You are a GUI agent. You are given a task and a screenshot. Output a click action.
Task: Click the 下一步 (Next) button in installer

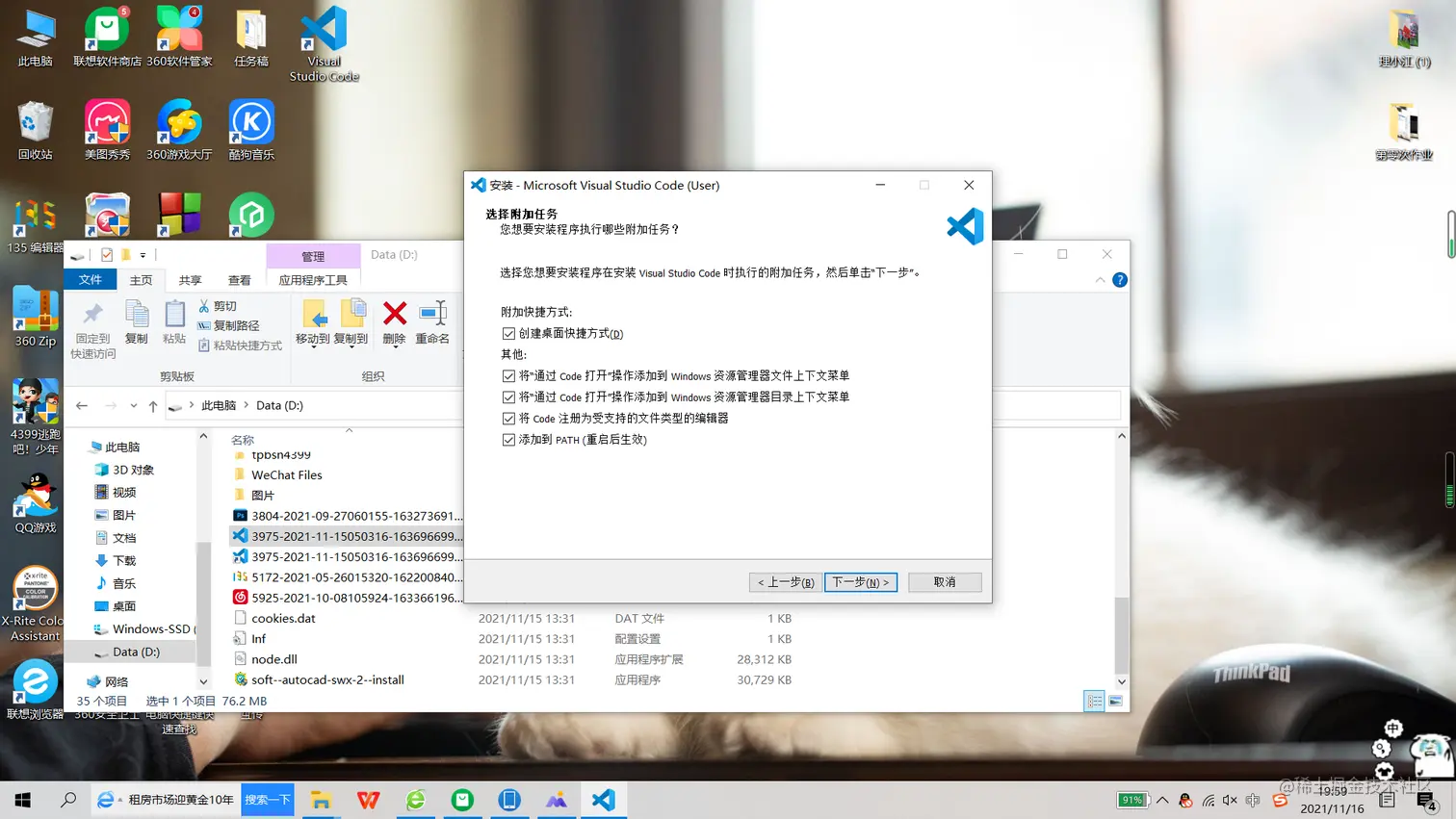(x=861, y=582)
